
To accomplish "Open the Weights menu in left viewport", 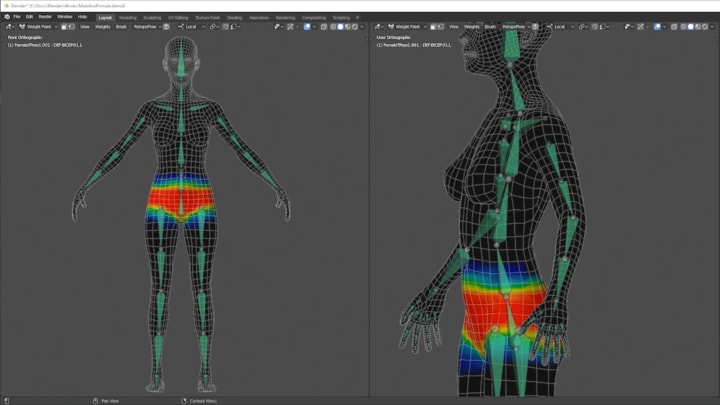I will click(102, 27).
